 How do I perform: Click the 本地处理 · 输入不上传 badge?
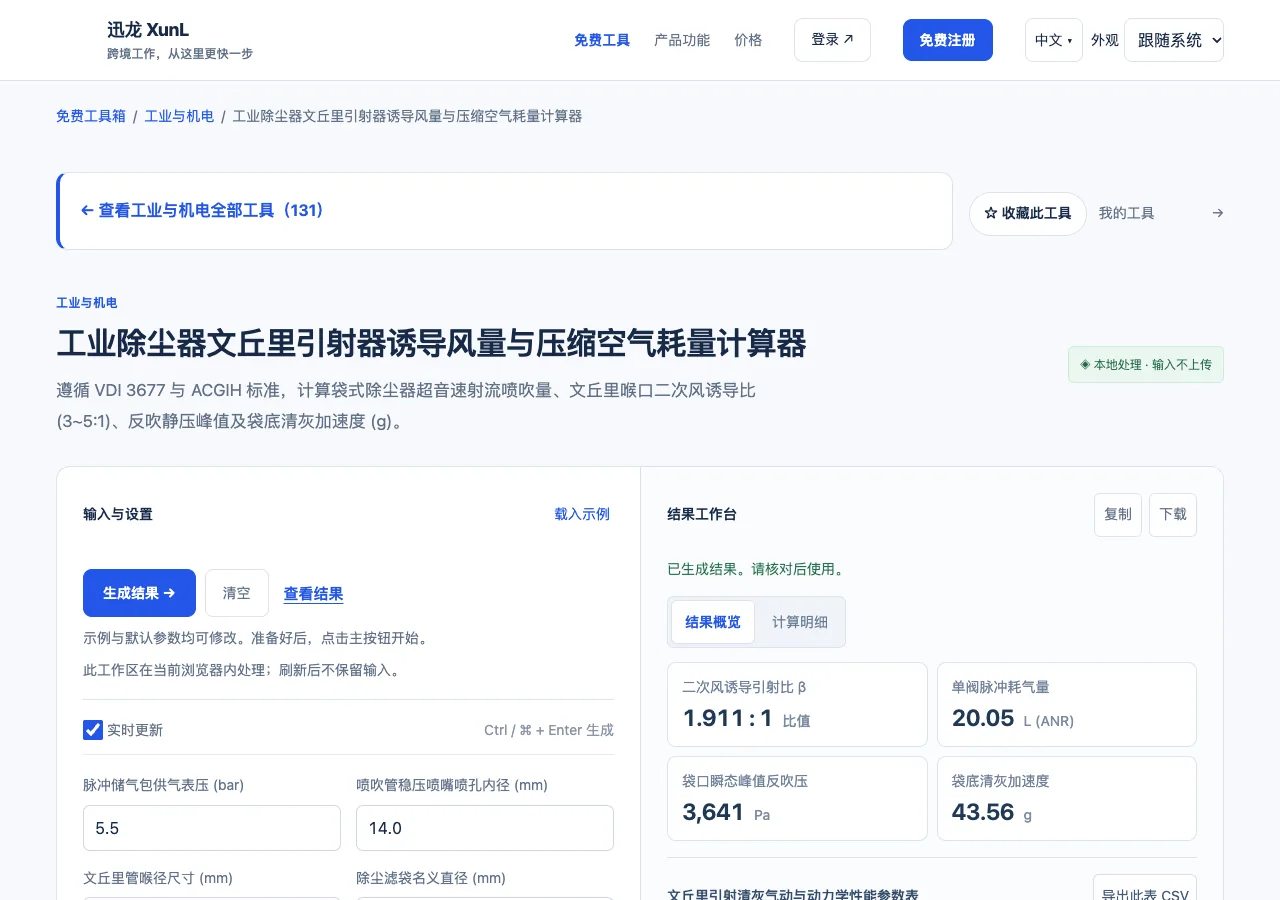pos(1146,365)
